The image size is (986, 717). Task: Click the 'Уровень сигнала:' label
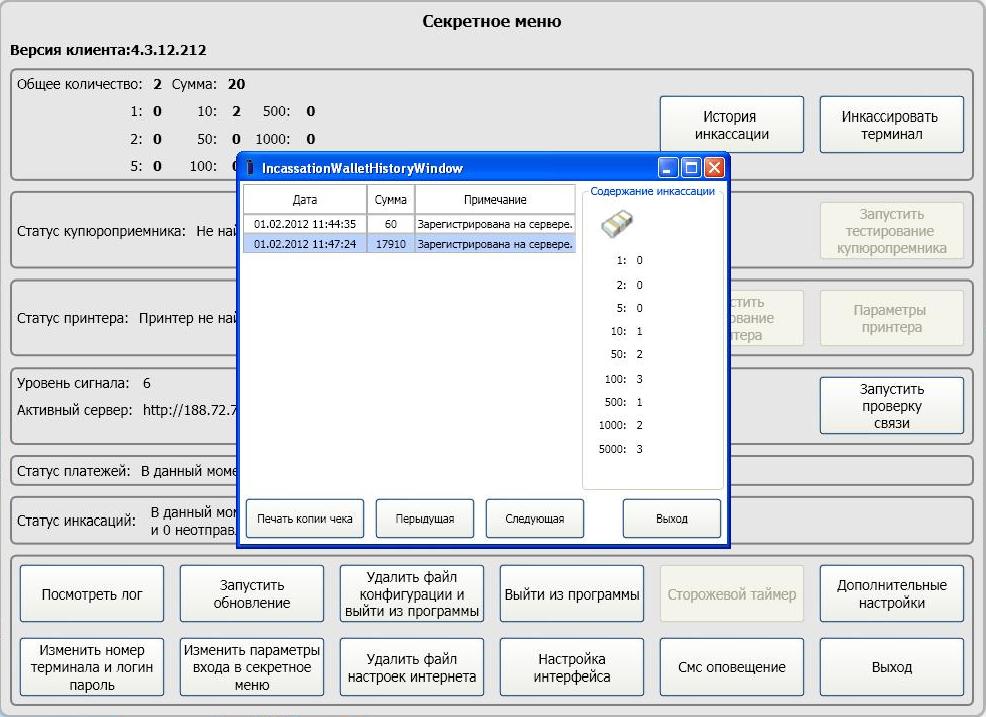tap(73, 383)
